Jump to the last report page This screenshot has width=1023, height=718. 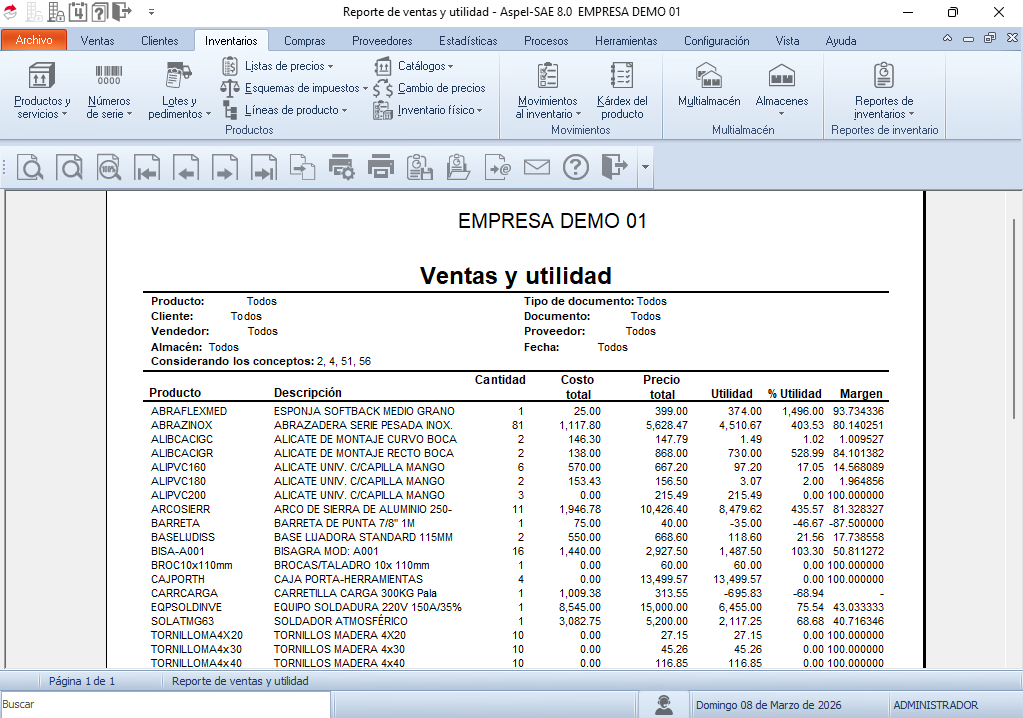[x=263, y=168]
